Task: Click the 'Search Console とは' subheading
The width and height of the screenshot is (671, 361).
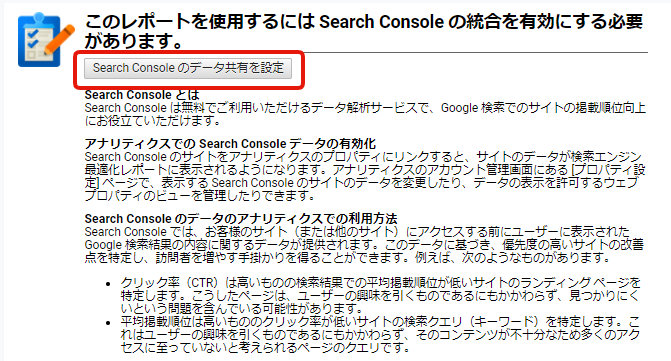Action: coord(142,95)
